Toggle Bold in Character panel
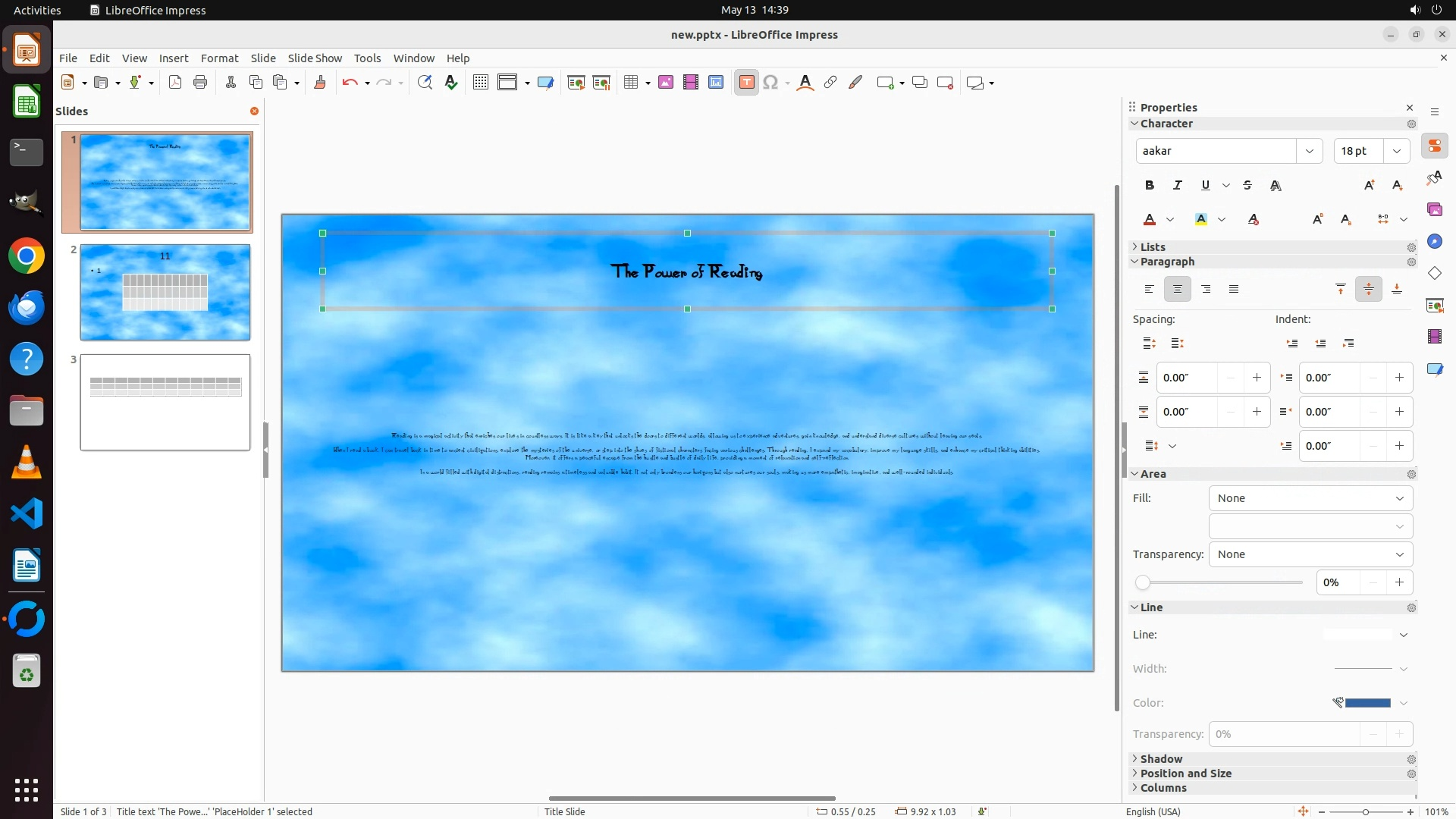 1149,185
